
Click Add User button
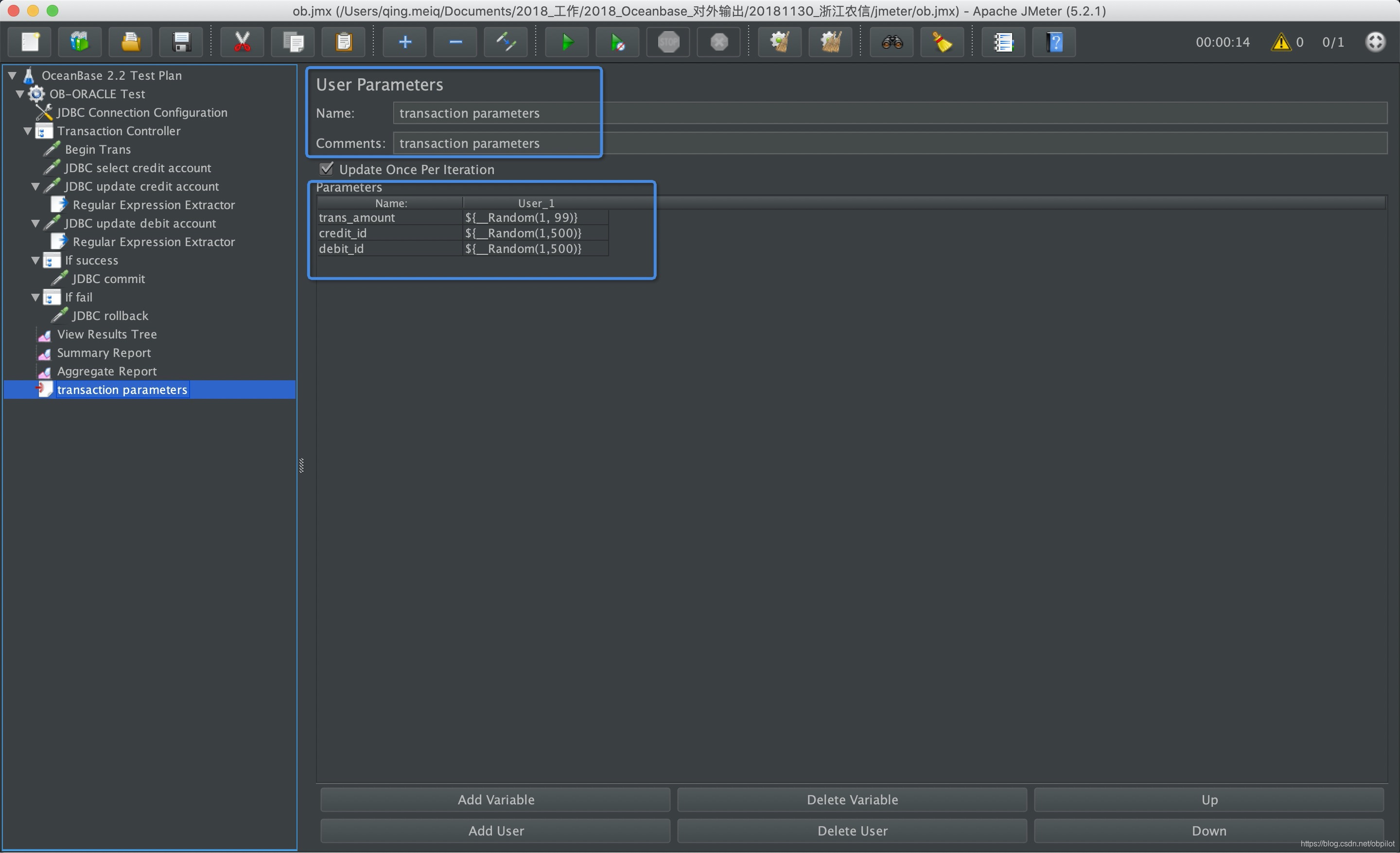(495, 831)
